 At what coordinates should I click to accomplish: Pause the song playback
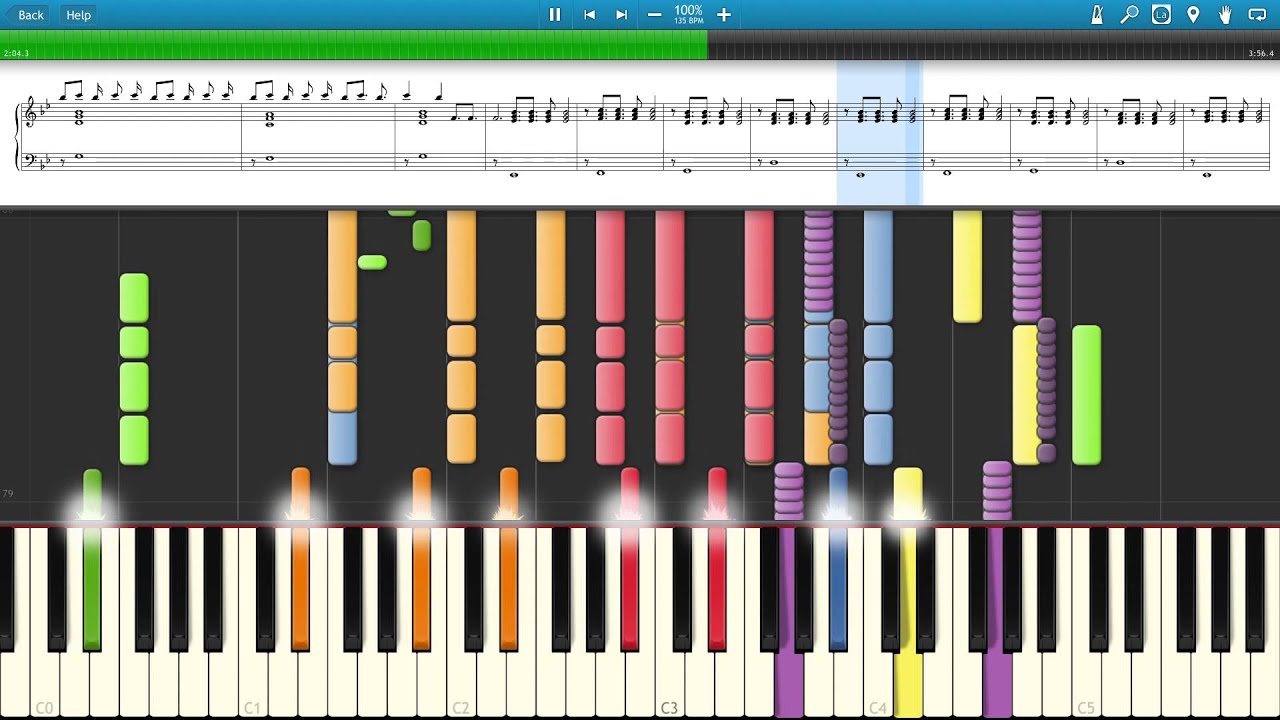pos(555,15)
